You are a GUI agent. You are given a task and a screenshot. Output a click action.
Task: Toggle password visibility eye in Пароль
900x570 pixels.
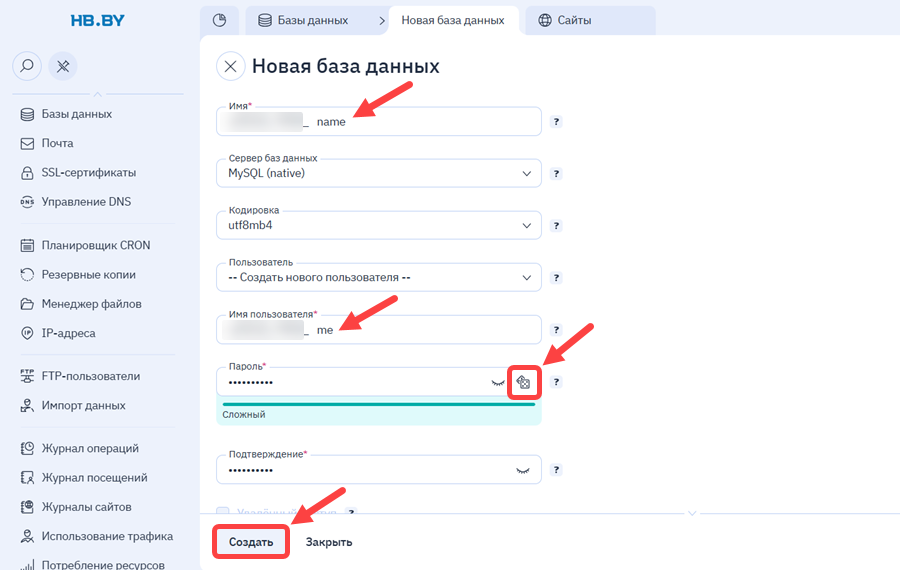click(498, 383)
